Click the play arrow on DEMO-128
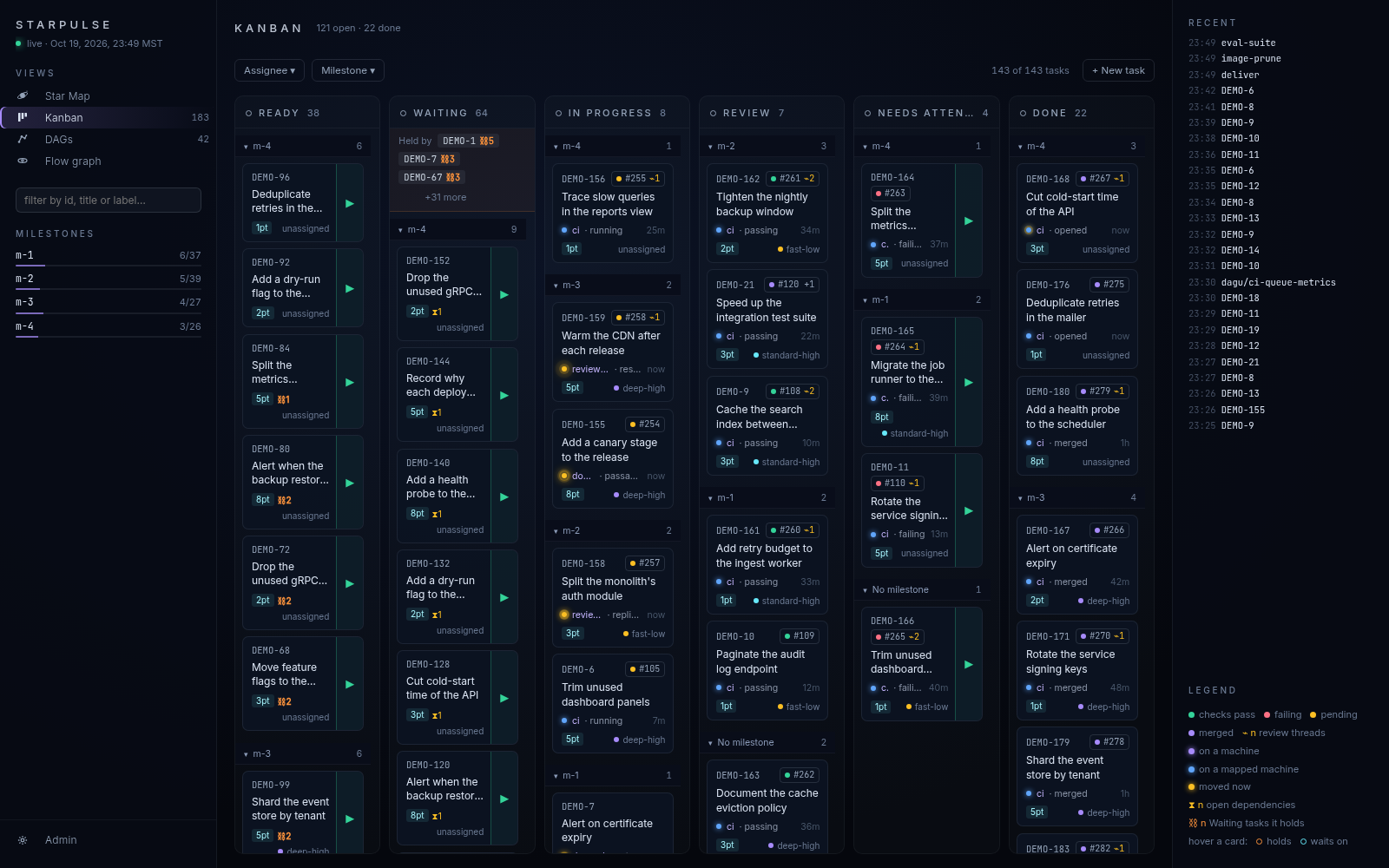1389x868 pixels. 504,698
